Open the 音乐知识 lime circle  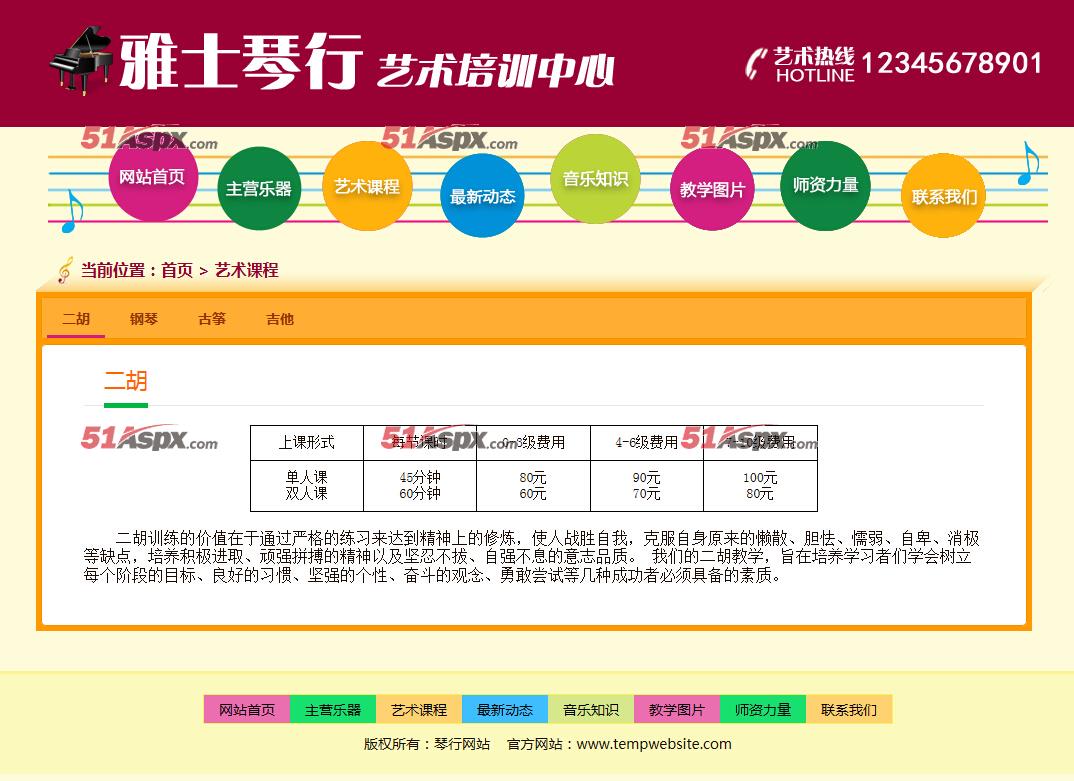pos(595,179)
